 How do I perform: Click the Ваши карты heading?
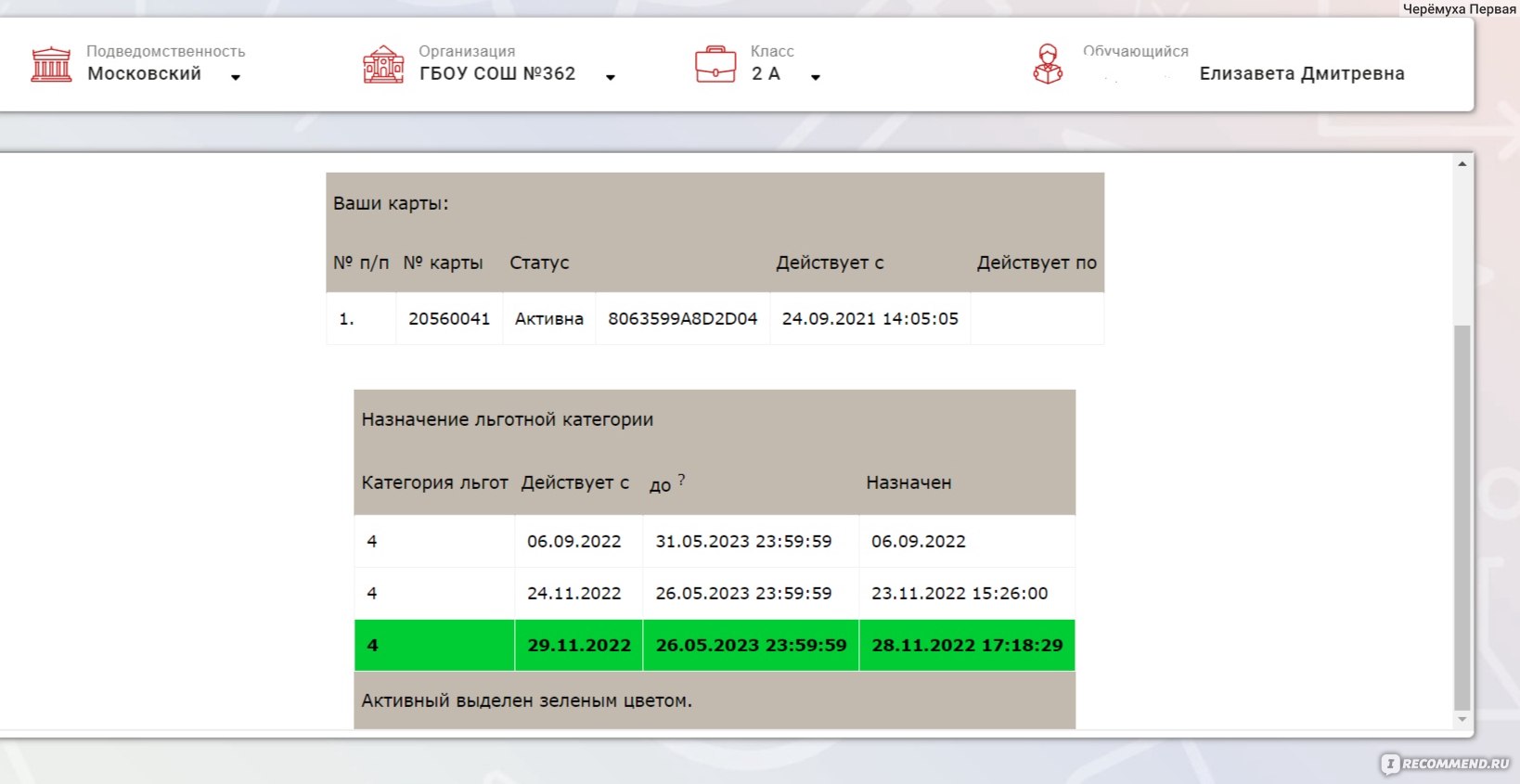(391, 203)
